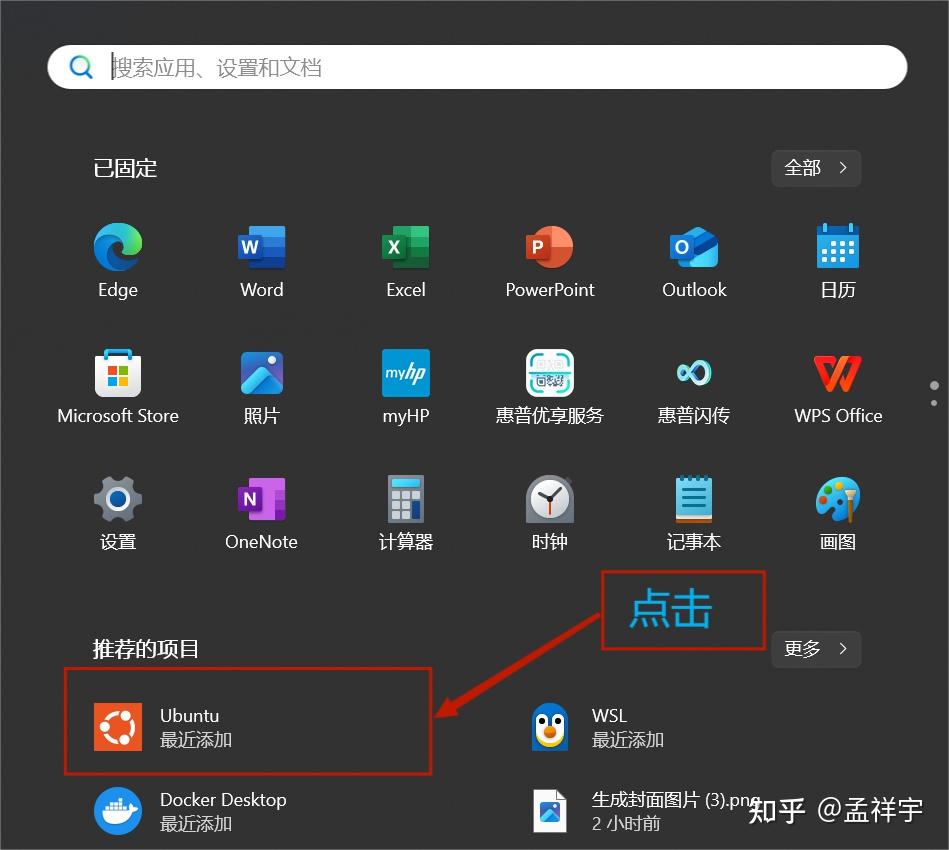Open the 时钟 clock app

550,499
